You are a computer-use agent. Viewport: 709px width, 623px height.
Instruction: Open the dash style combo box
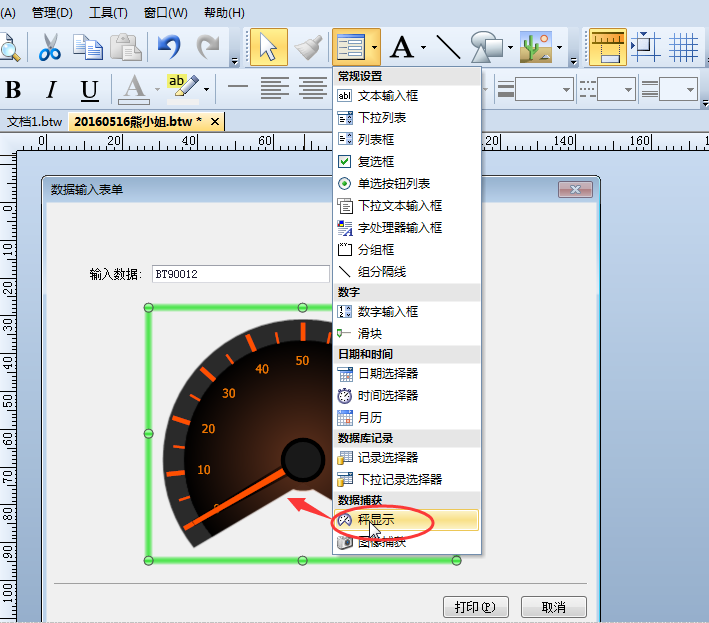[x=616, y=89]
